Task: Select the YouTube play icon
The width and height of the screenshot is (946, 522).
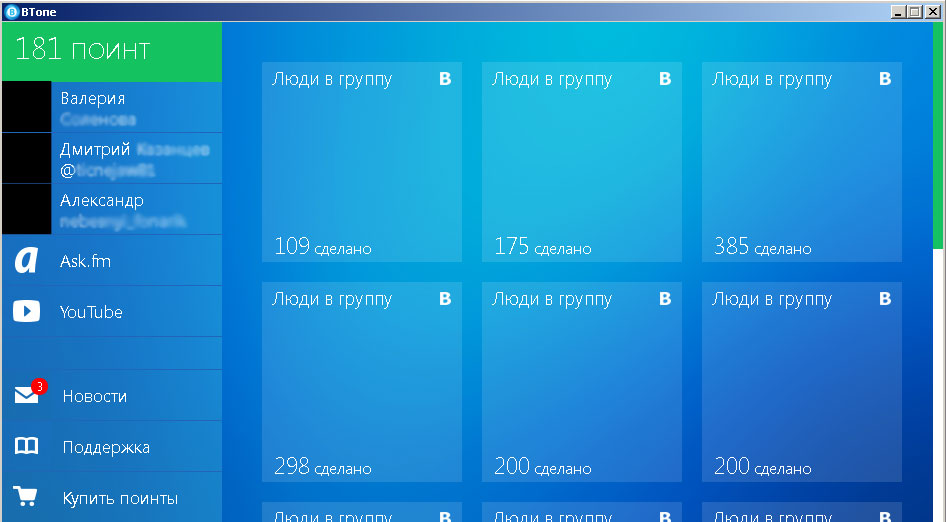Action: tap(27, 311)
